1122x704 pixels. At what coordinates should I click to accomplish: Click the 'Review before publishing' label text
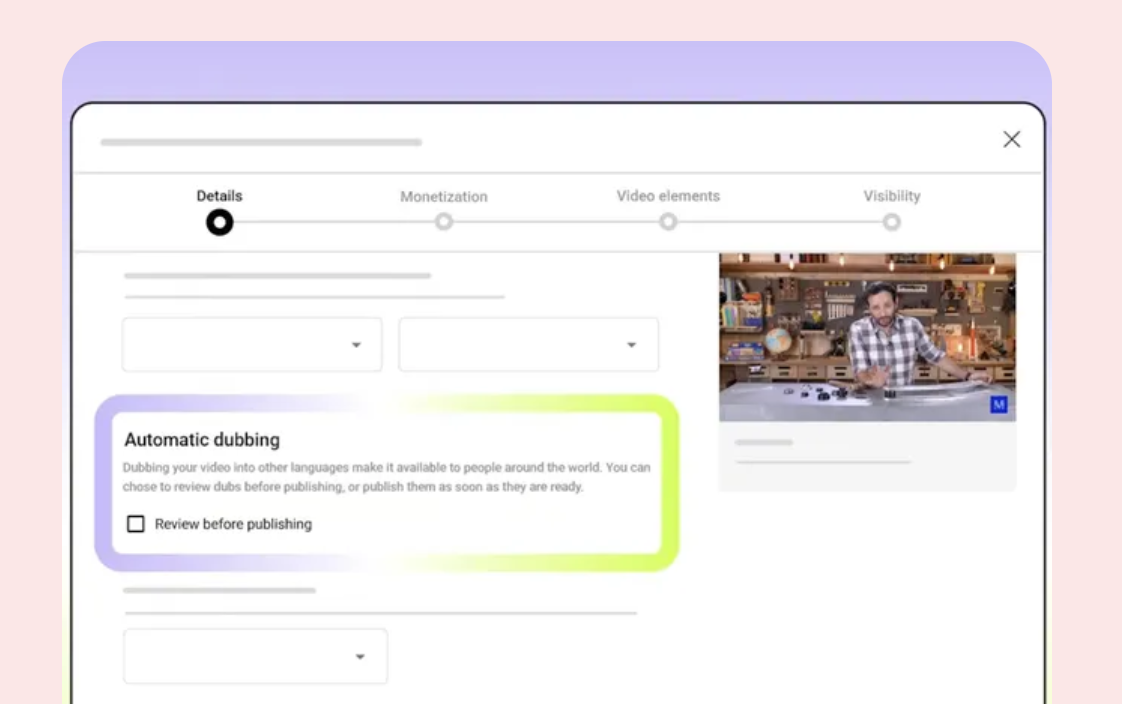click(x=233, y=524)
